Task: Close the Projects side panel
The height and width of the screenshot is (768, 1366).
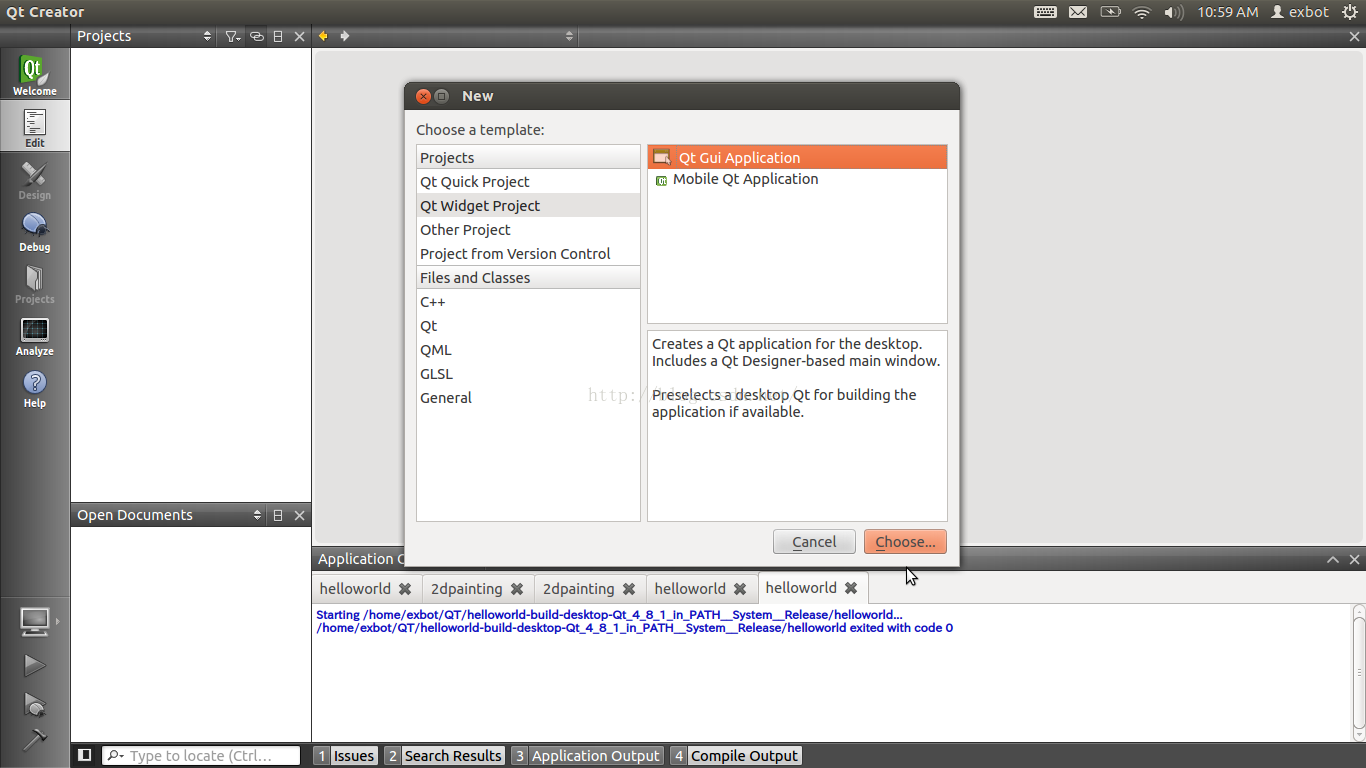Action: [299, 36]
